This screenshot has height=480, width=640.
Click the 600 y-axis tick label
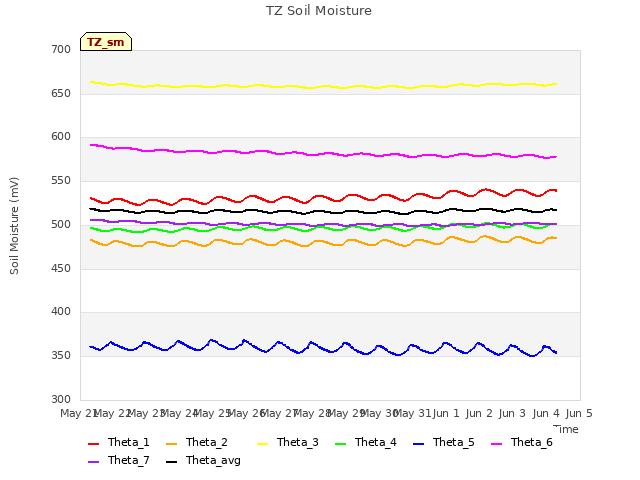61,137
